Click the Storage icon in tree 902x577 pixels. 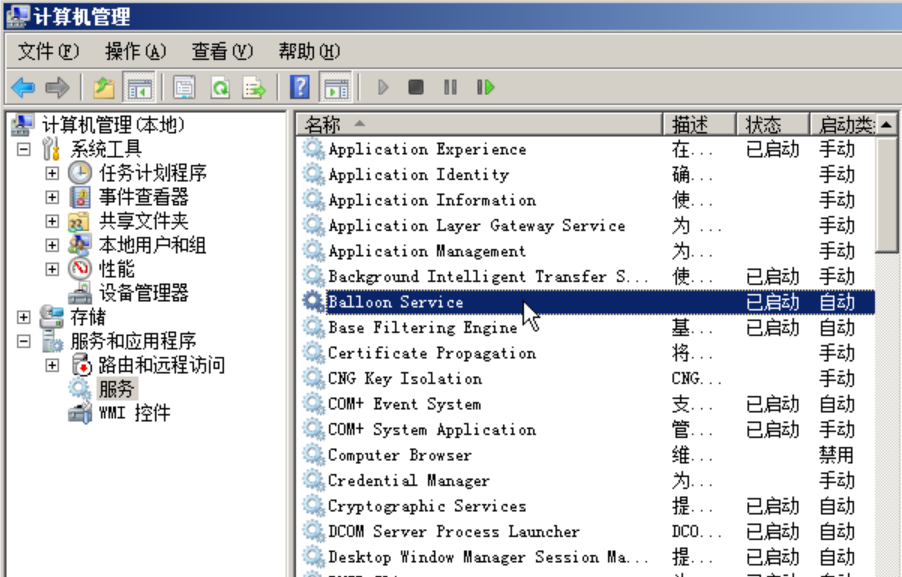point(52,317)
